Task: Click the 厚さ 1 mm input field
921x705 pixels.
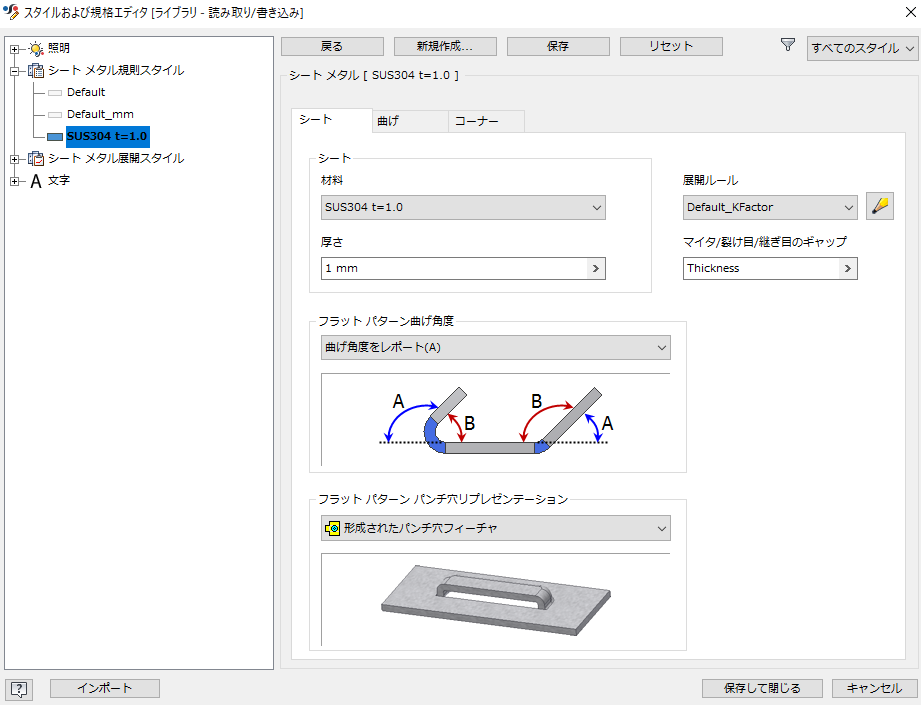Action: (x=453, y=268)
